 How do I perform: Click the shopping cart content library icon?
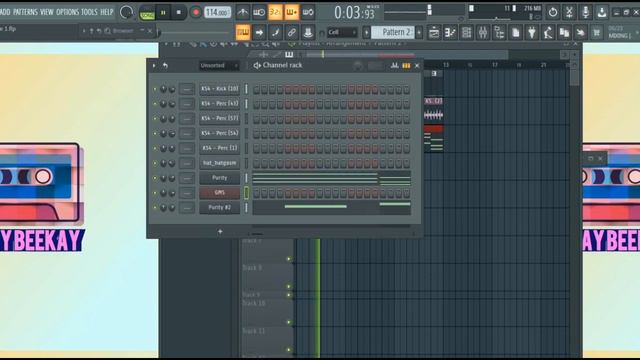[x=597, y=32]
